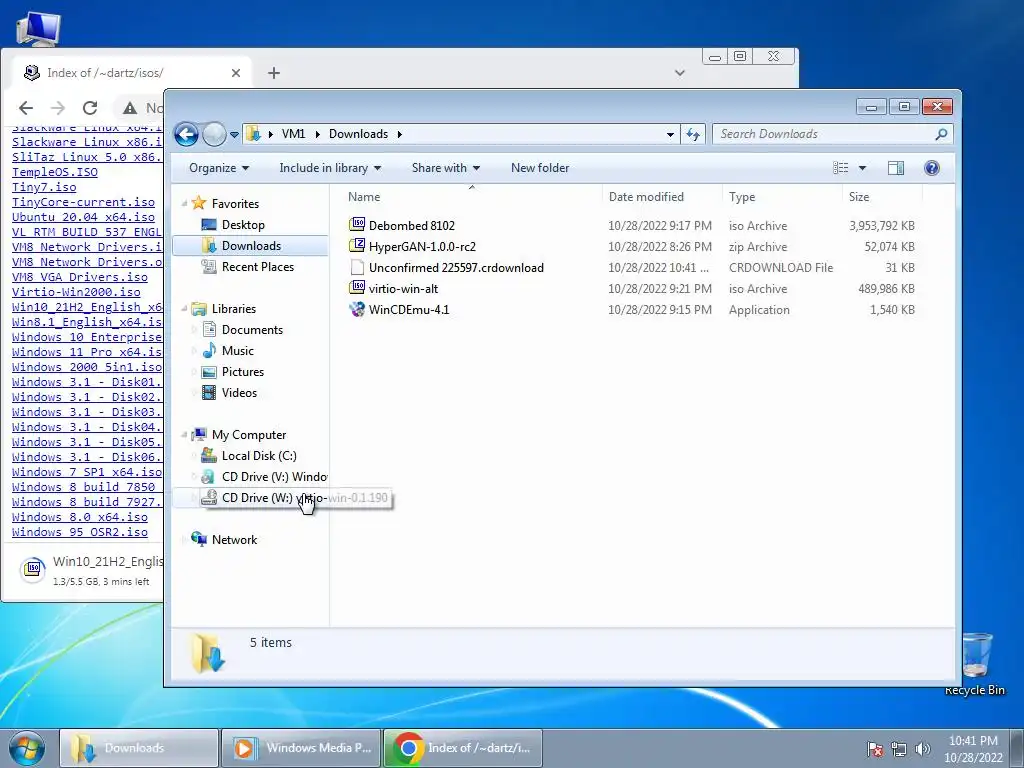Click Chrome's back arrow
The width and height of the screenshot is (1024, 768).
[25, 108]
